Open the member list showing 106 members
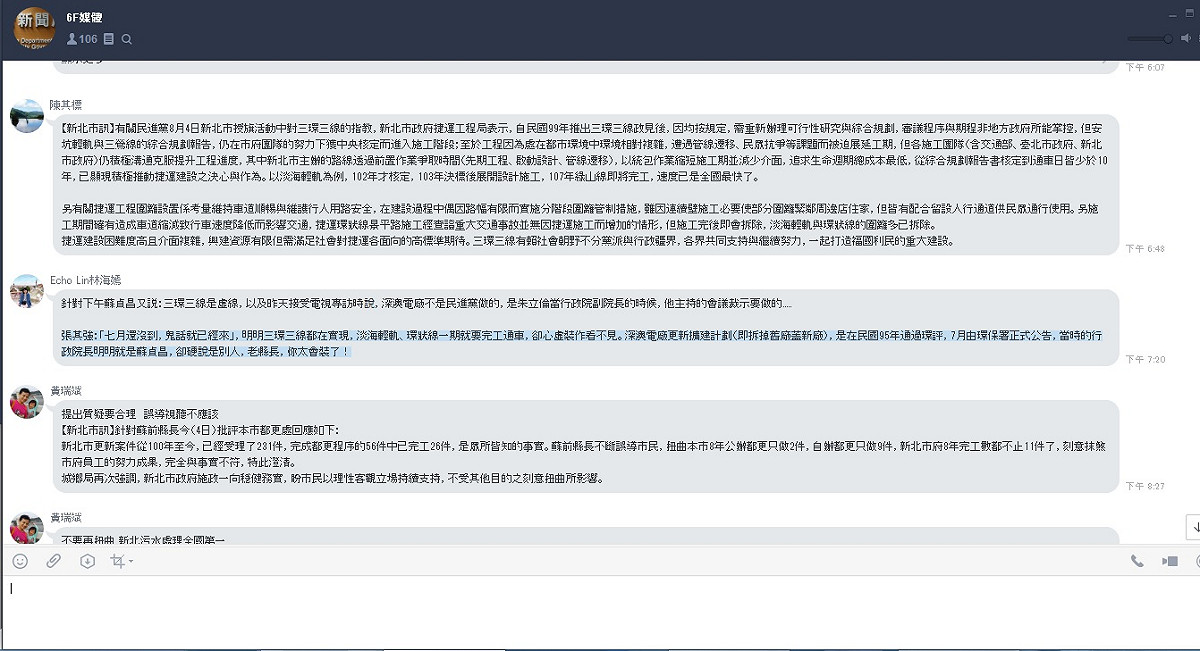This screenshot has height=651, width=1200. coord(82,39)
